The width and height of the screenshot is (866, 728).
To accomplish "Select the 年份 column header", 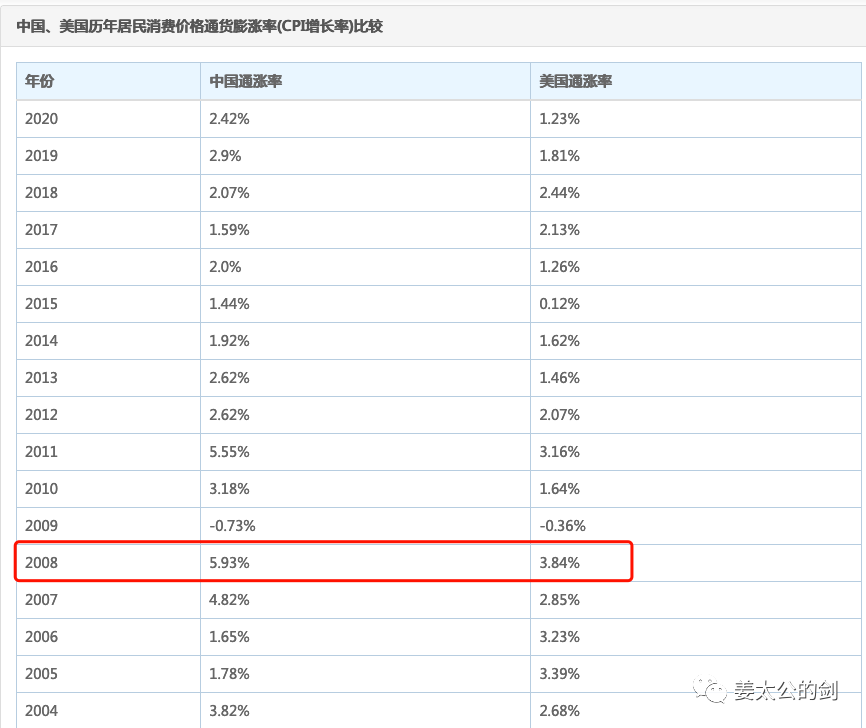I will coord(39,81).
